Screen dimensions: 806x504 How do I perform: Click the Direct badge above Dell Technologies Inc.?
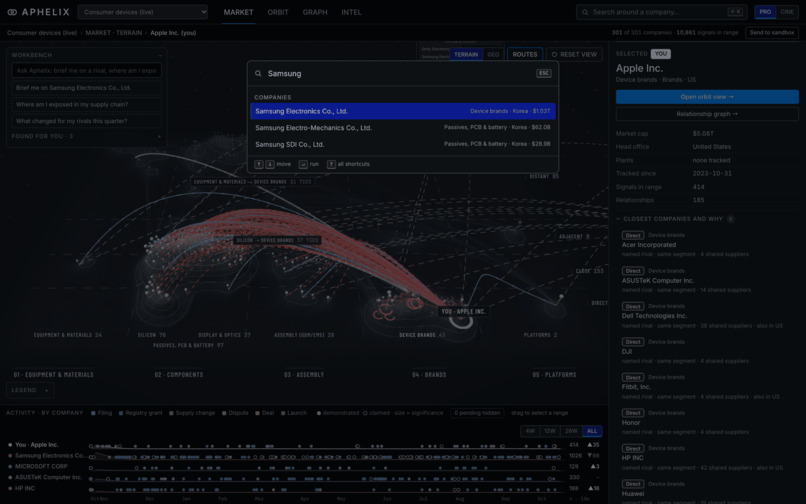click(x=633, y=307)
